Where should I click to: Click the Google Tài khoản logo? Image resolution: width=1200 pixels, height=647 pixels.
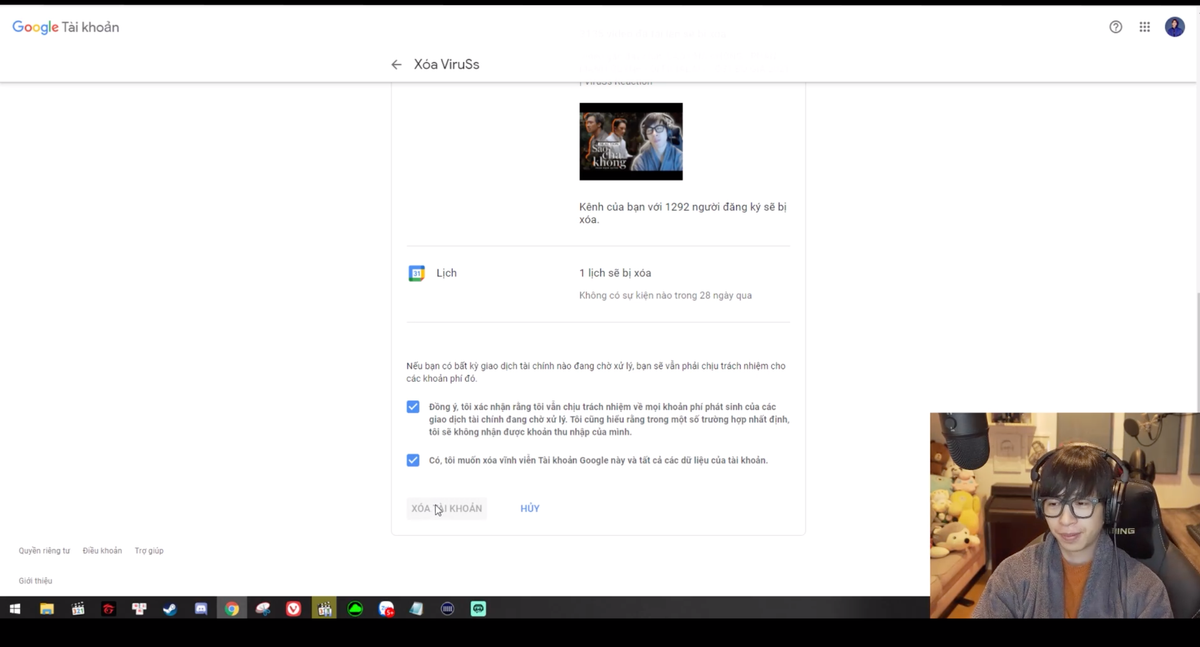(x=66, y=27)
